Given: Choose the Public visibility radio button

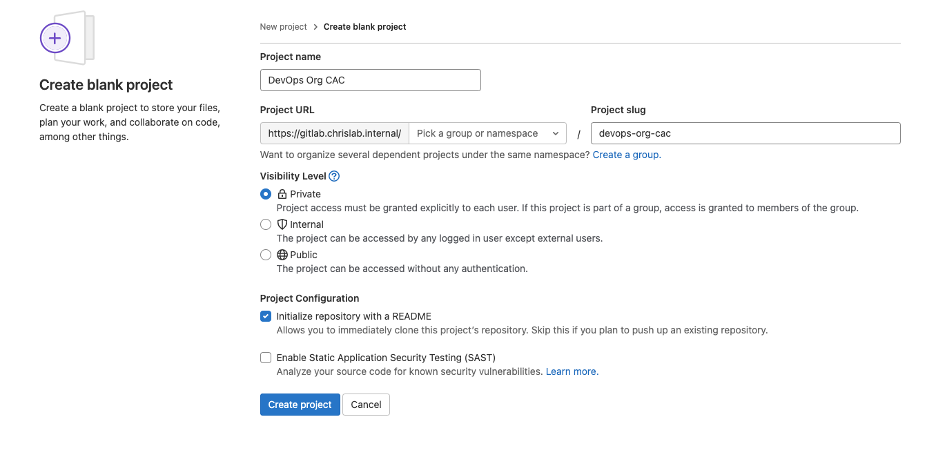Looking at the screenshot, I should [266, 255].
